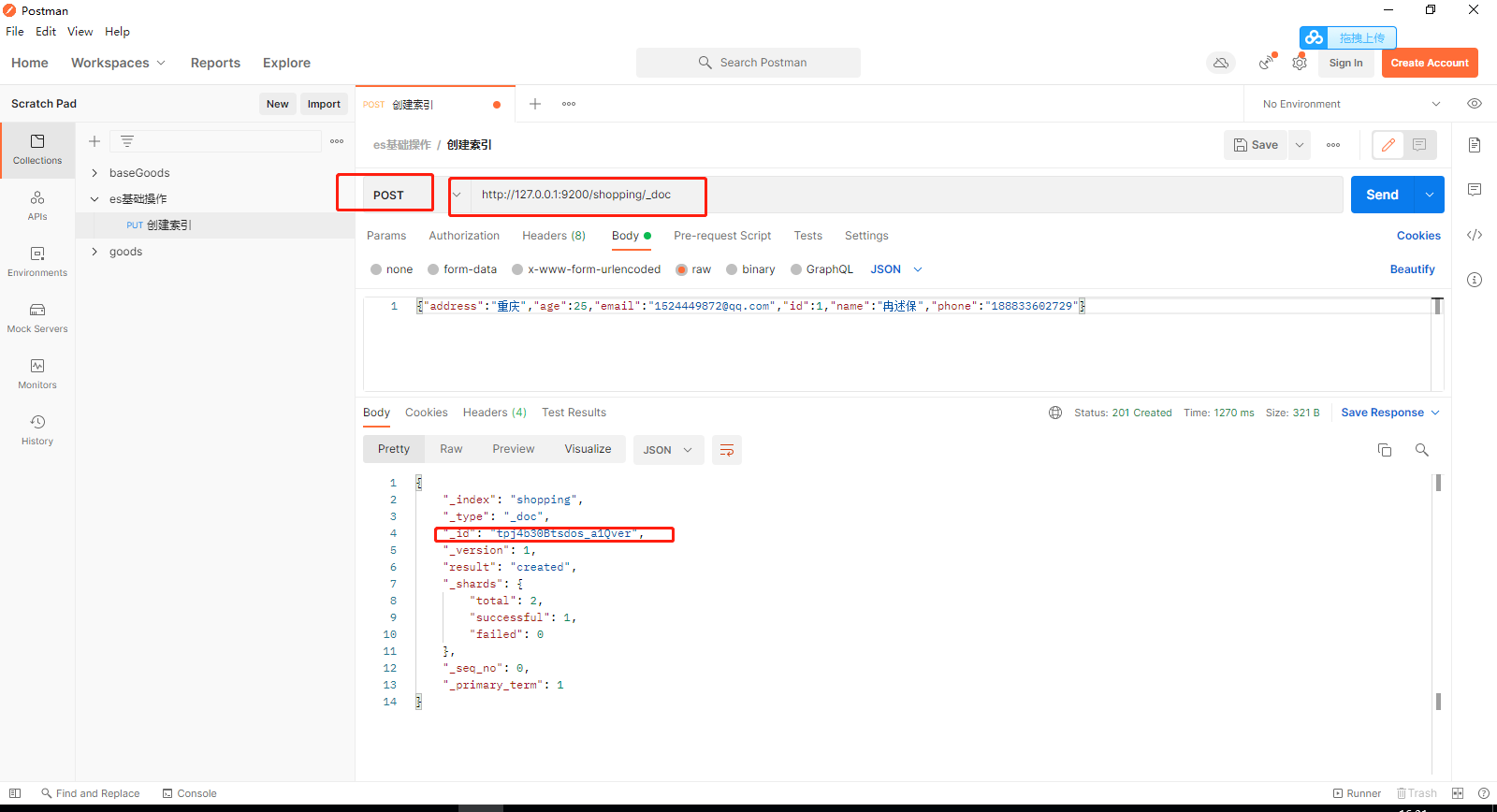Select the x-www-form-urlencoded radio

(517, 269)
